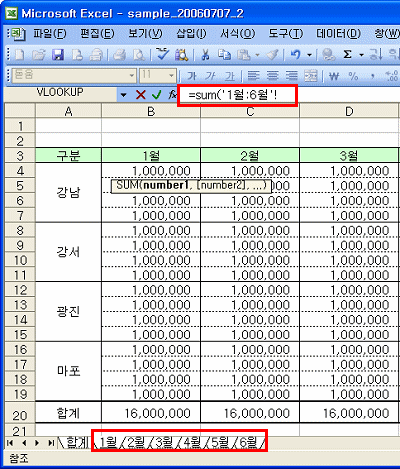Click the Print Preview icon
The width and height of the screenshot is (400, 469).
pos(139,55)
